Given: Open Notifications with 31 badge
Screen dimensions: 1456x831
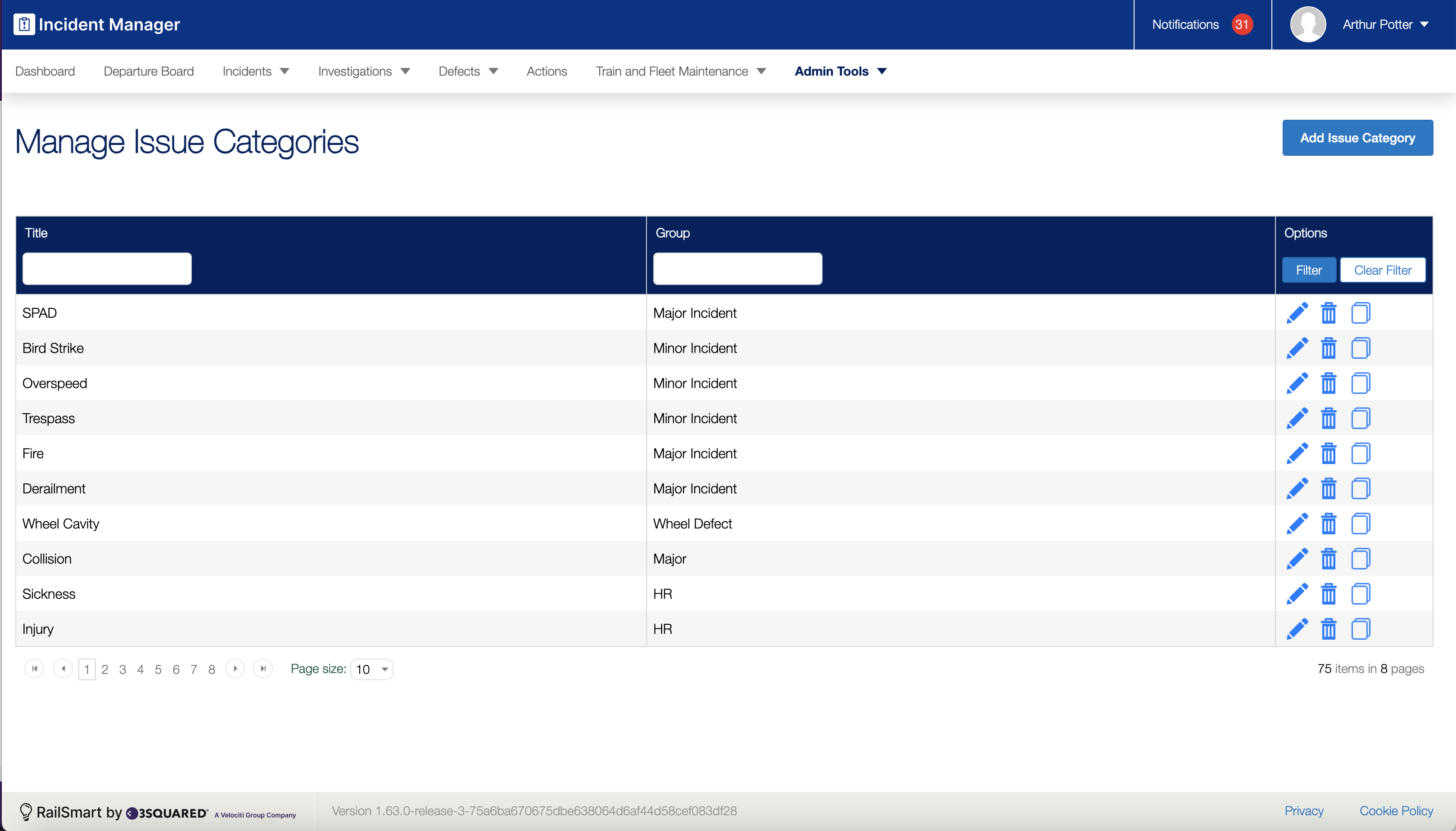Looking at the screenshot, I should pyautogui.click(x=1202, y=25).
